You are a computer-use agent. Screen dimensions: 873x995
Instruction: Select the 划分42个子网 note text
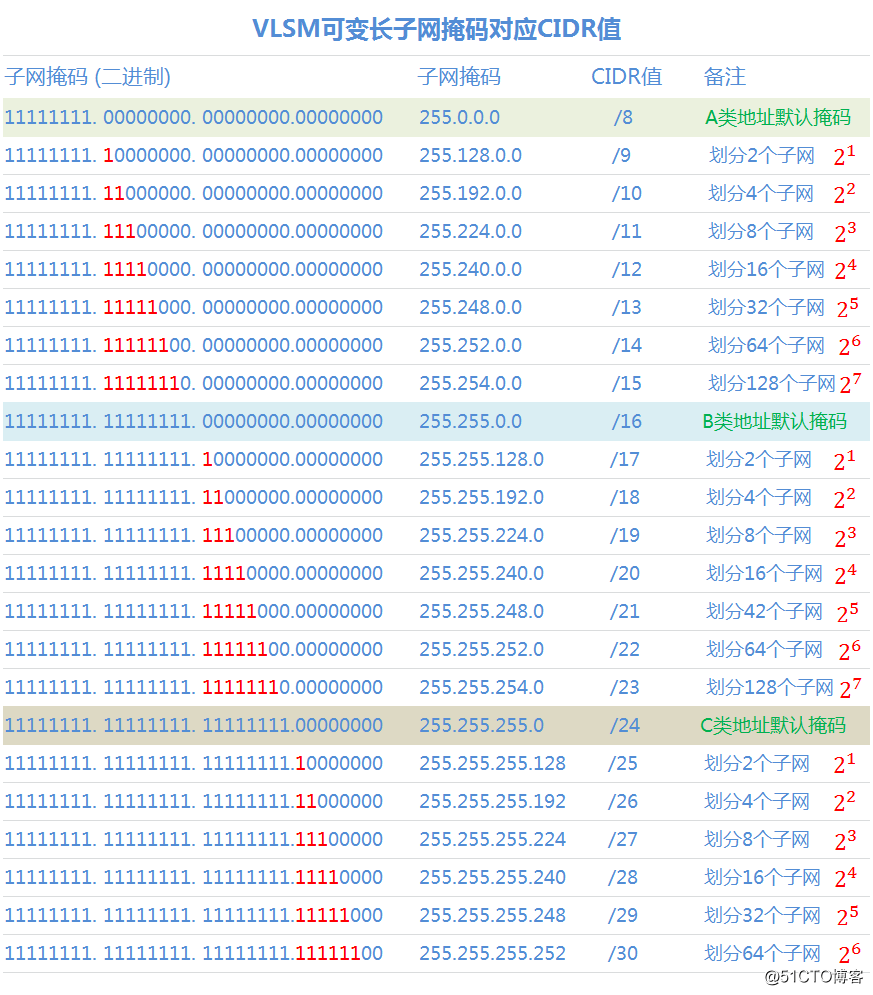click(x=764, y=611)
